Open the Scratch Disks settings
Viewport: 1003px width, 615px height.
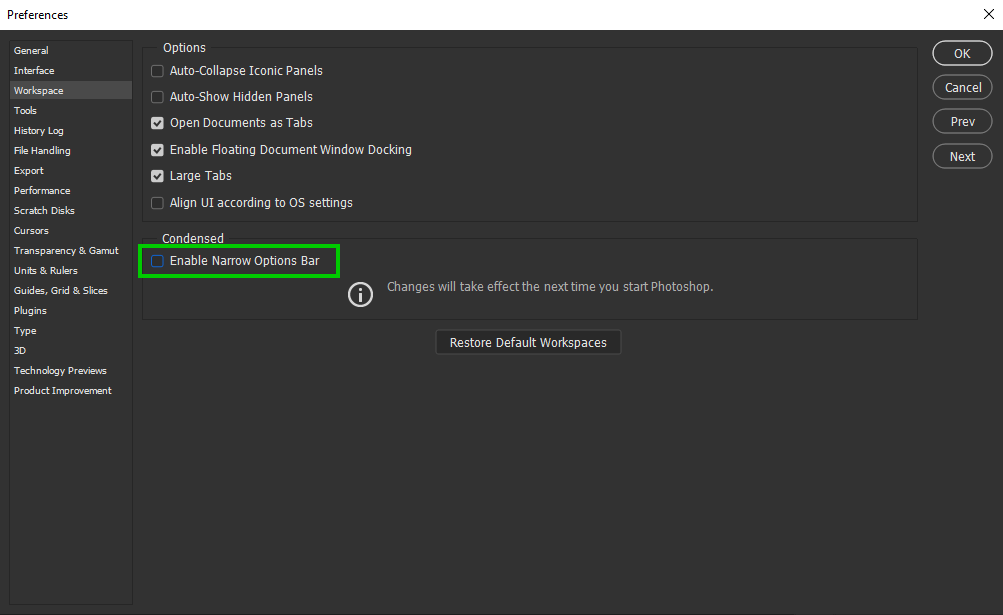pos(44,210)
